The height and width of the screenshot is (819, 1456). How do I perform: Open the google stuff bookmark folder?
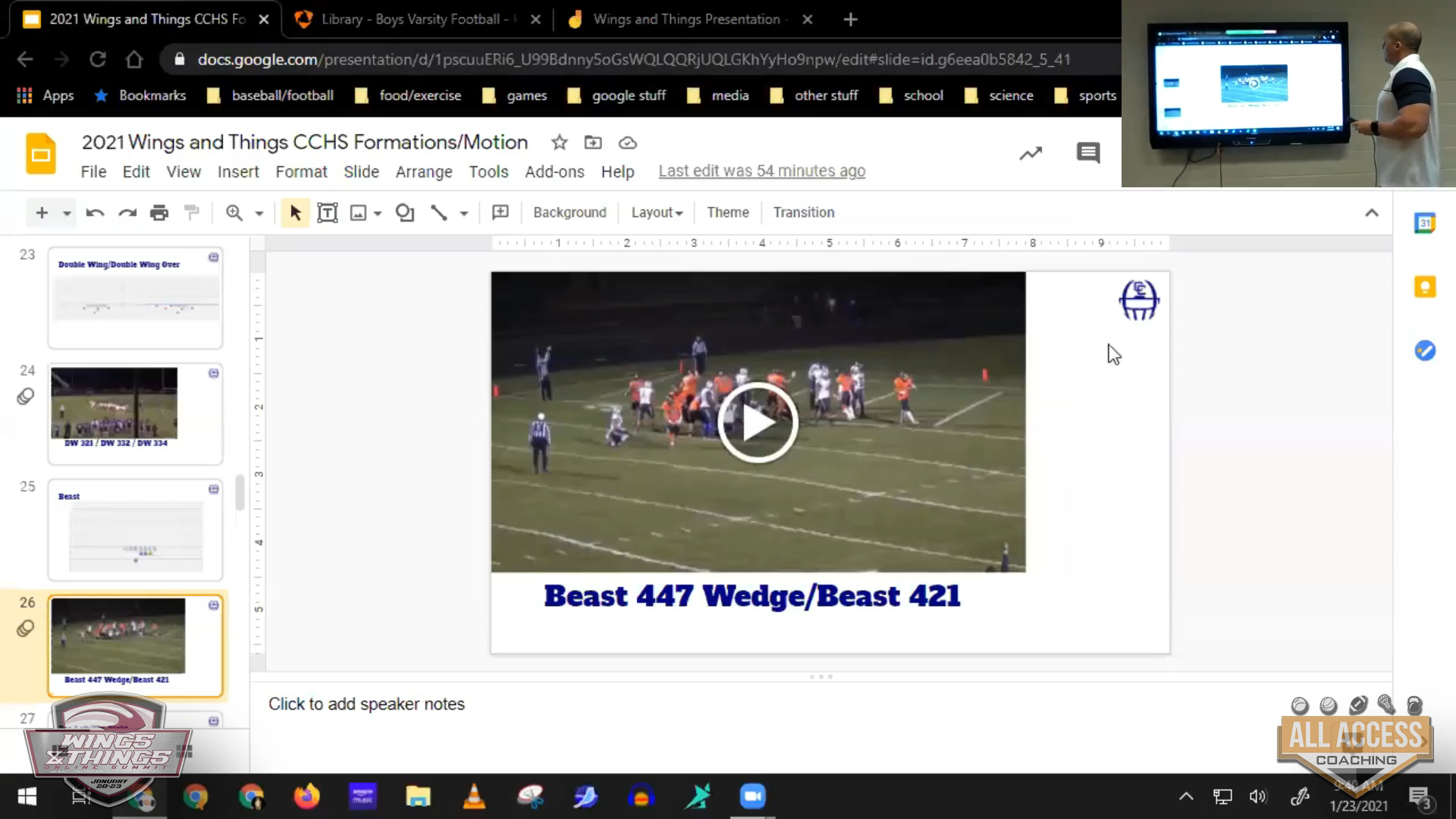click(617, 96)
